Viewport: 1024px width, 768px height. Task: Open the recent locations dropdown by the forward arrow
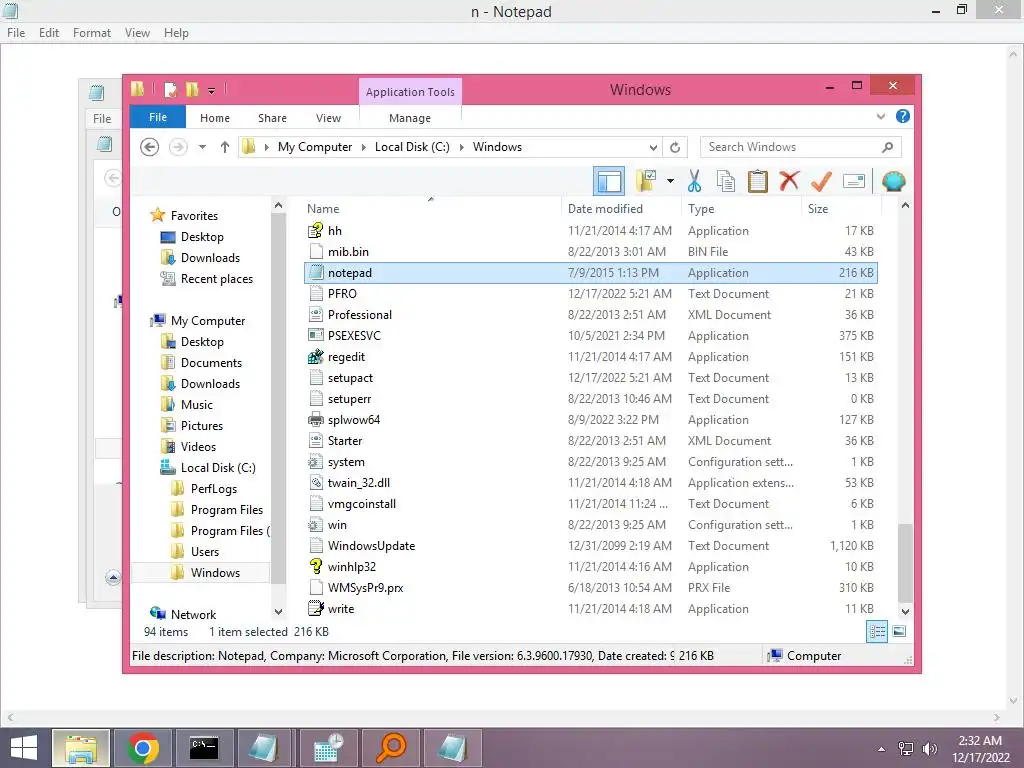[202, 147]
